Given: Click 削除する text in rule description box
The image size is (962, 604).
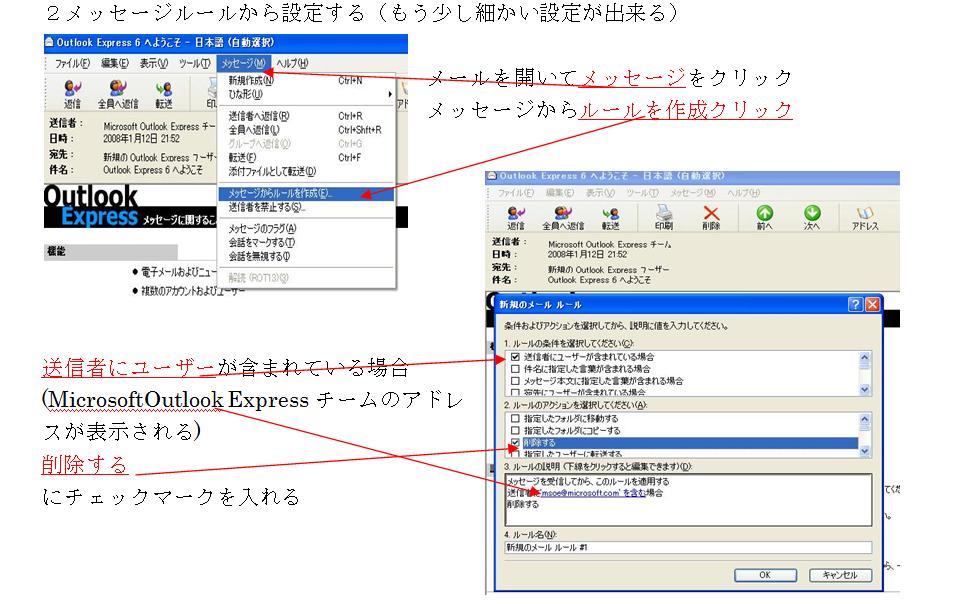Looking at the screenshot, I should pyautogui.click(x=523, y=505).
